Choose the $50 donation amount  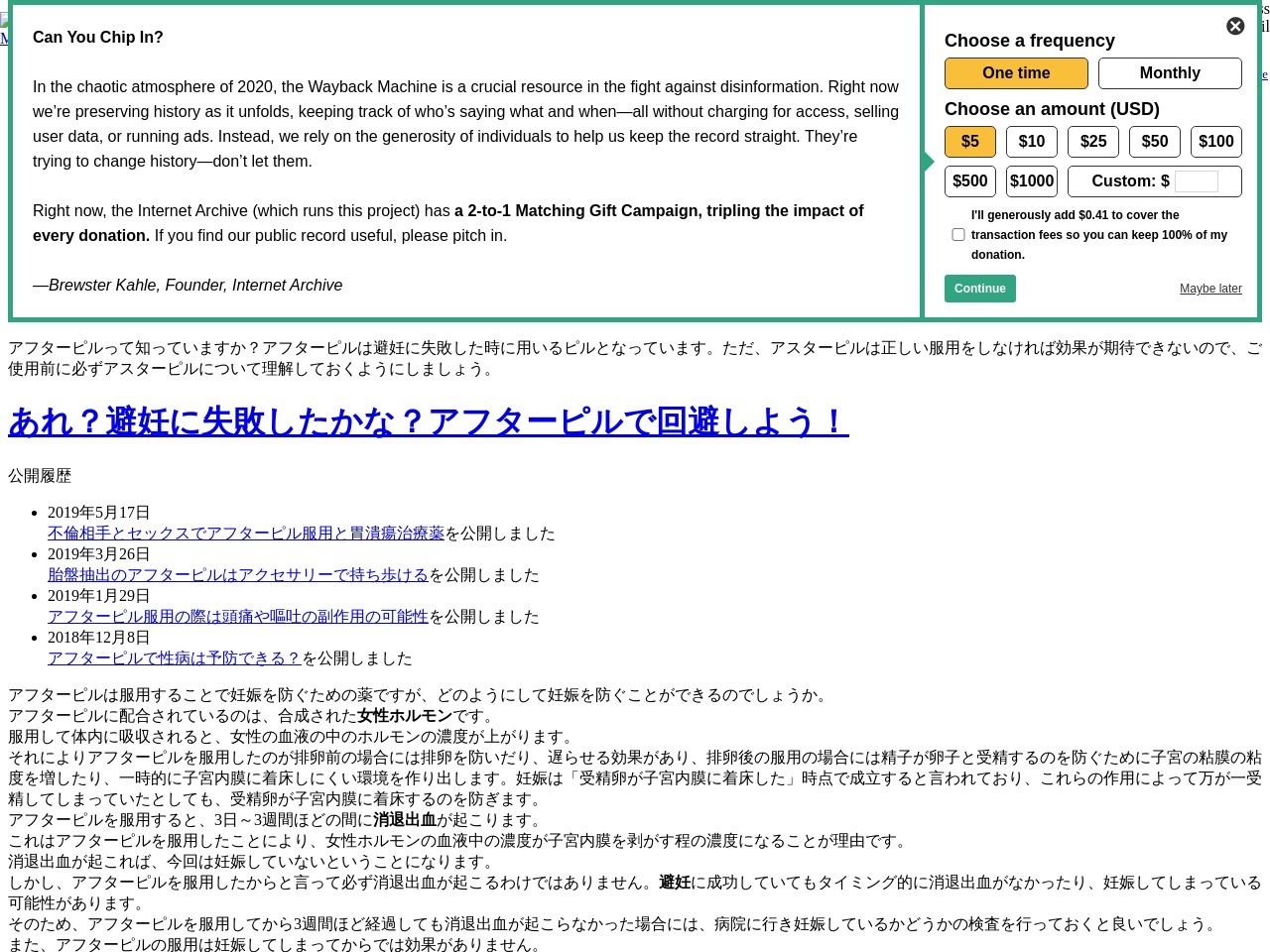pyautogui.click(x=1155, y=142)
